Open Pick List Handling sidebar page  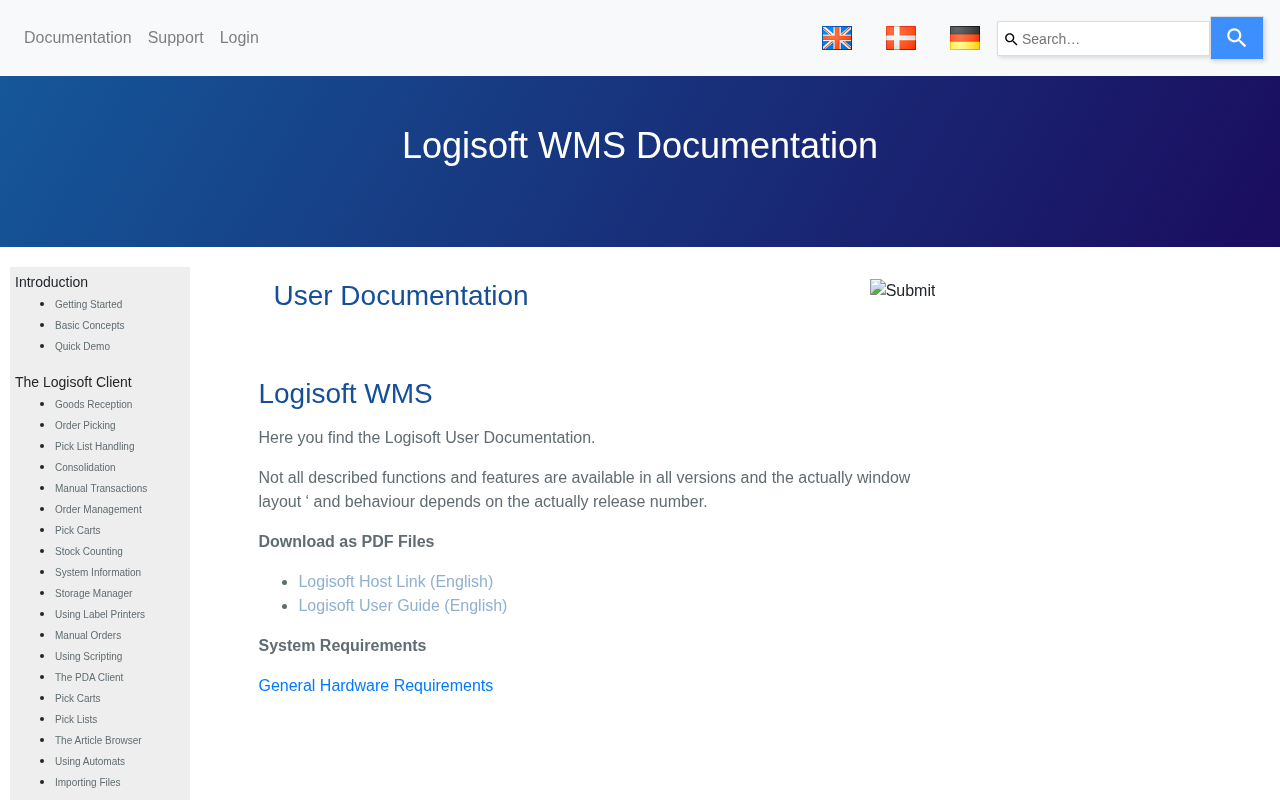pyautogui.click(x=95, y=447)
